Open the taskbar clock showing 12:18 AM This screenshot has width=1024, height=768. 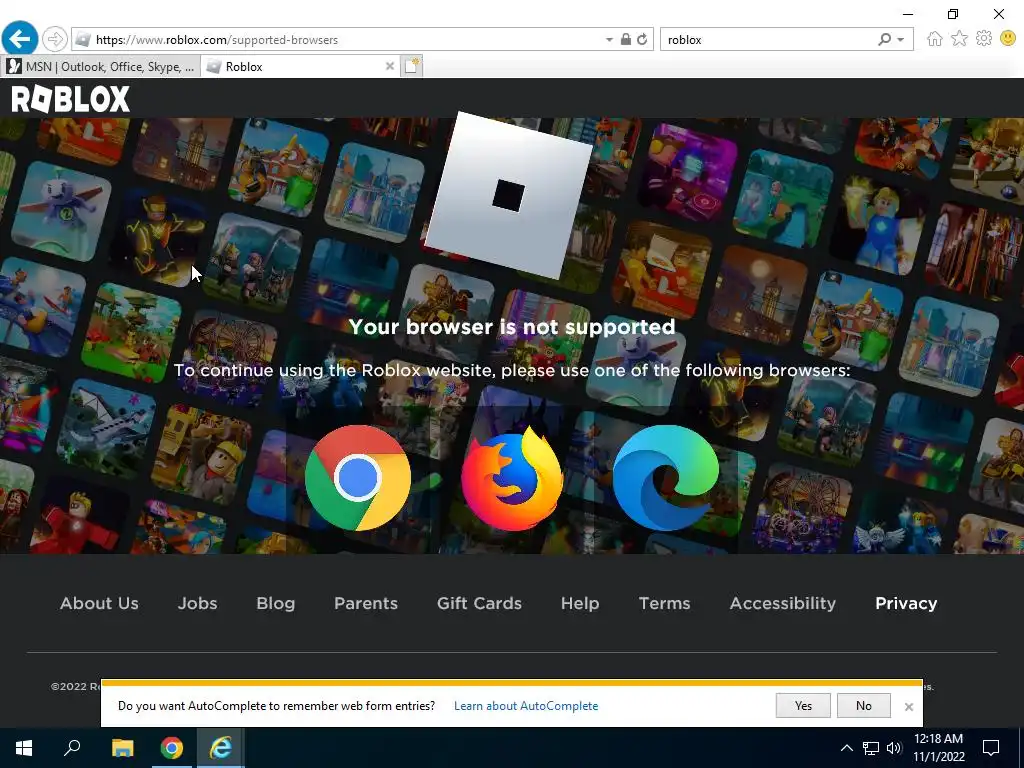(938, 747)
